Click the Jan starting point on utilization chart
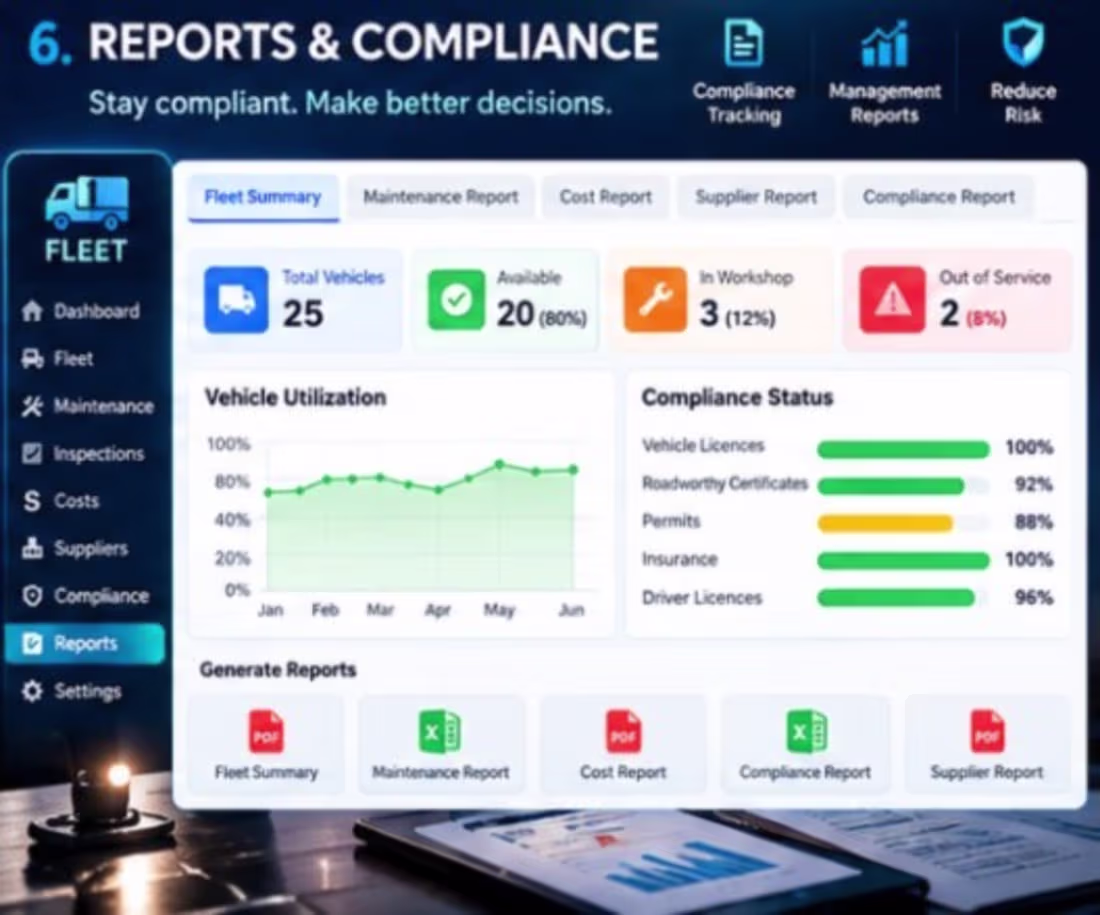Screen dimensions: 1100x915 coord(268,493)
